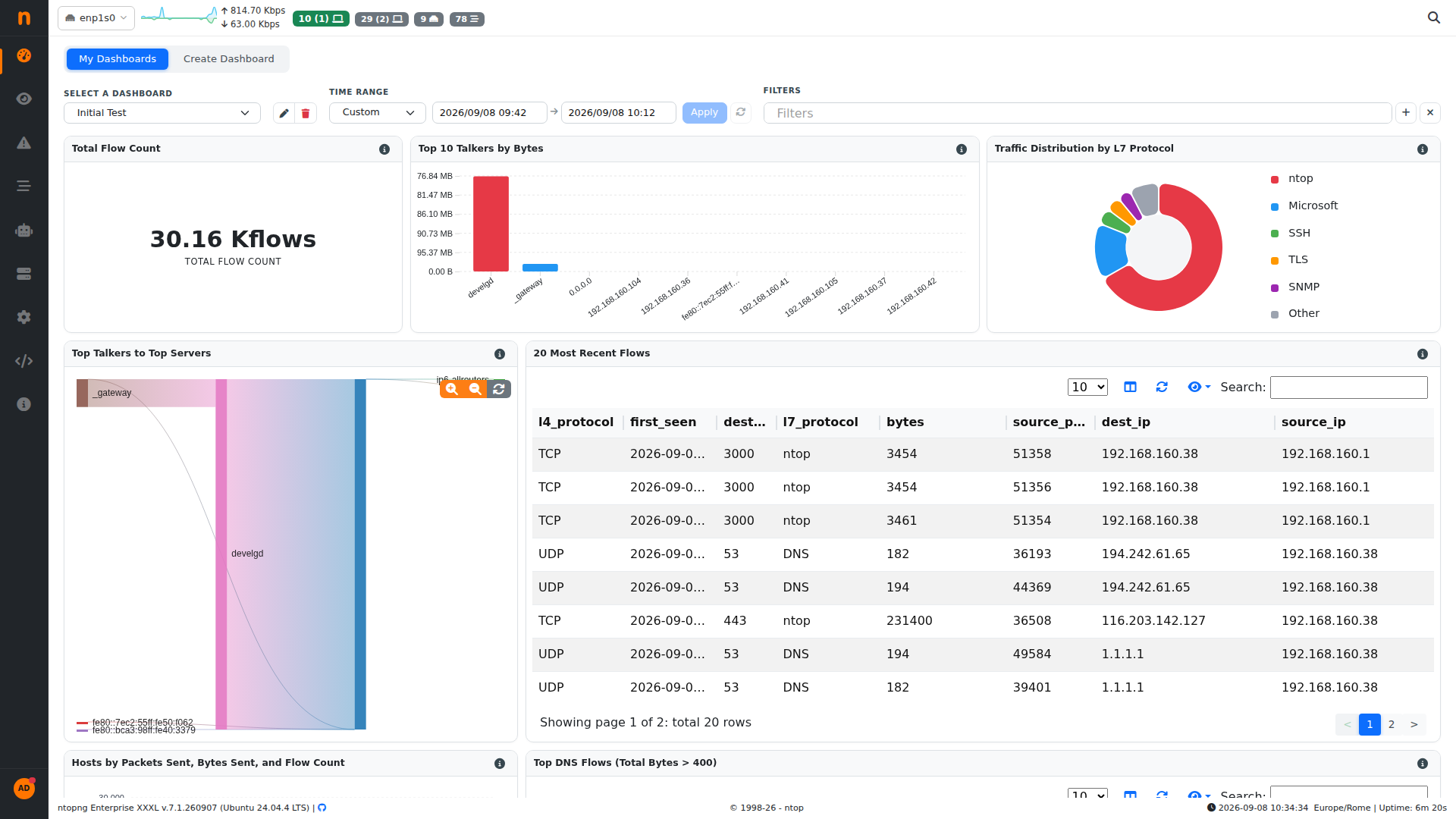1456x819 pixels.
Task: Open the Initial Test dashboard dropdown
Action: pyautogui.click(x=162, y=113)
